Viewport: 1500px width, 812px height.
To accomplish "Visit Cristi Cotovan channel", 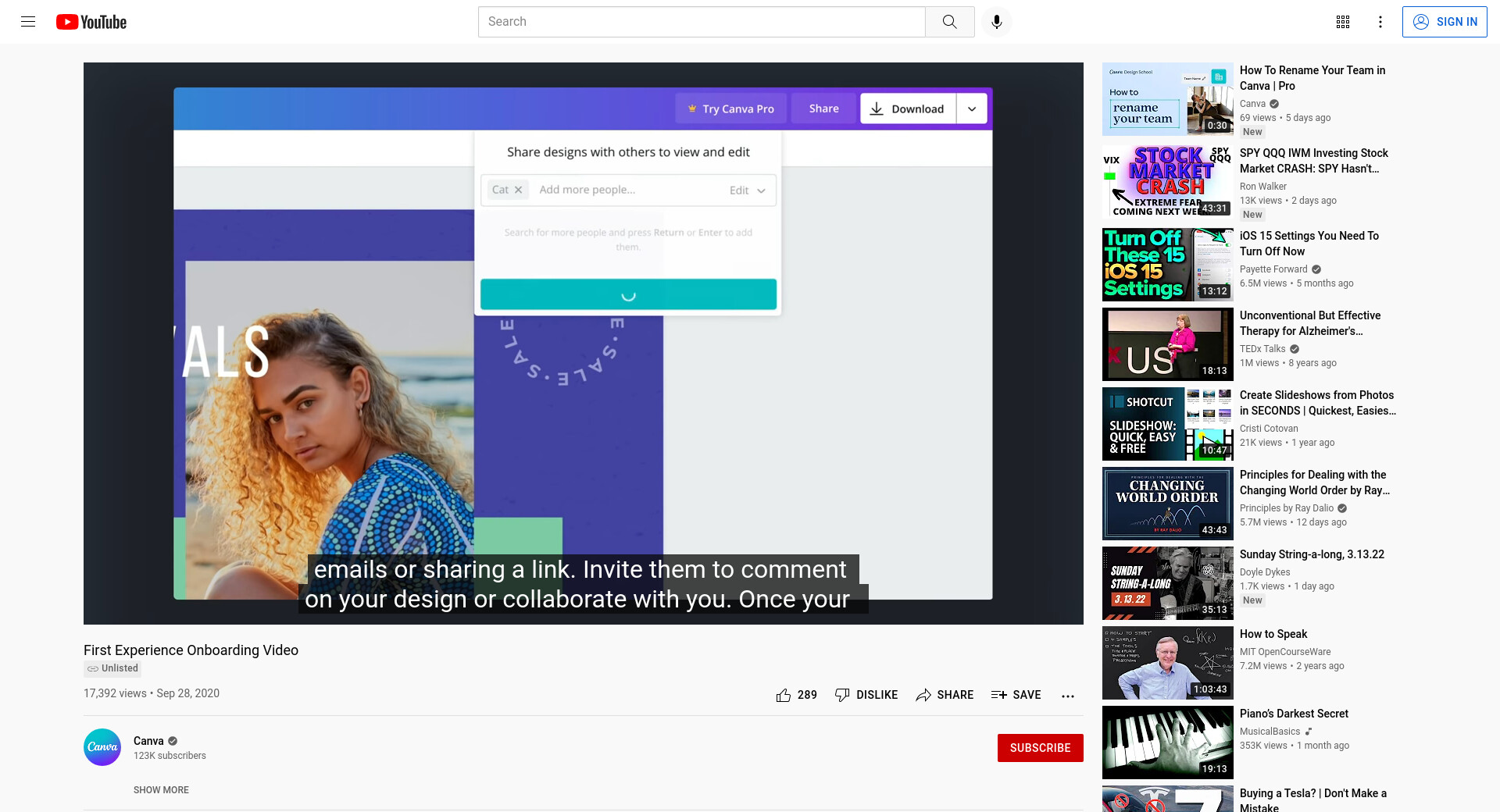I will coord(1269,429).
